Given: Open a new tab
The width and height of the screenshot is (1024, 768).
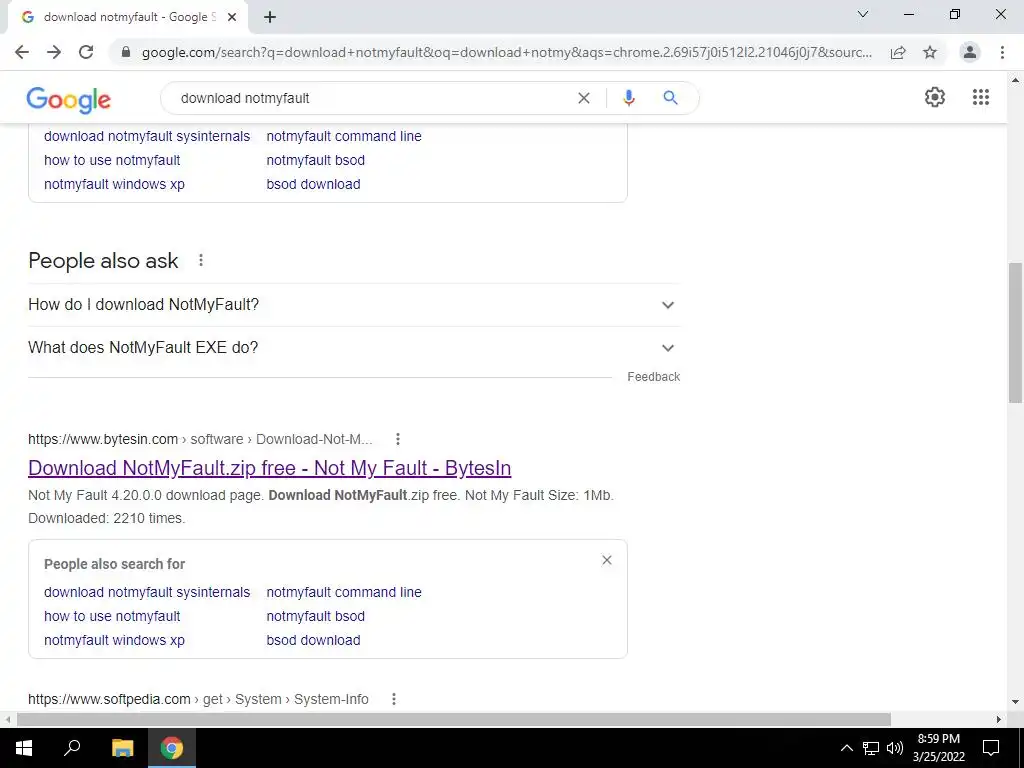Looking at the screenshot, I should coord(270,17).
